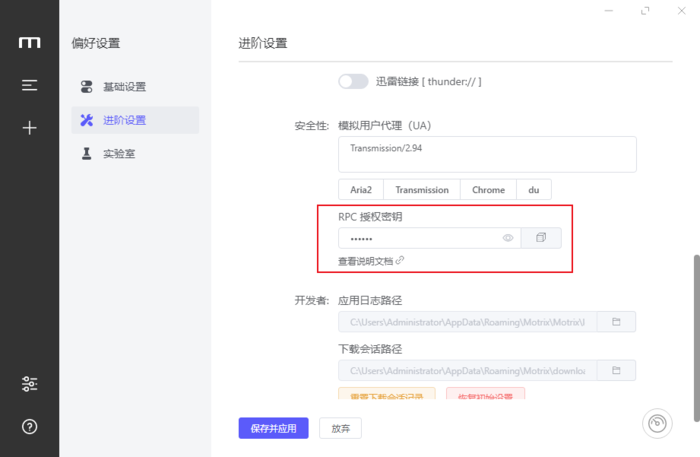Screen dimensions: 700x457
Task: Toggle the 迅雷链接 thunder:// switch
Action: (353, 81)
